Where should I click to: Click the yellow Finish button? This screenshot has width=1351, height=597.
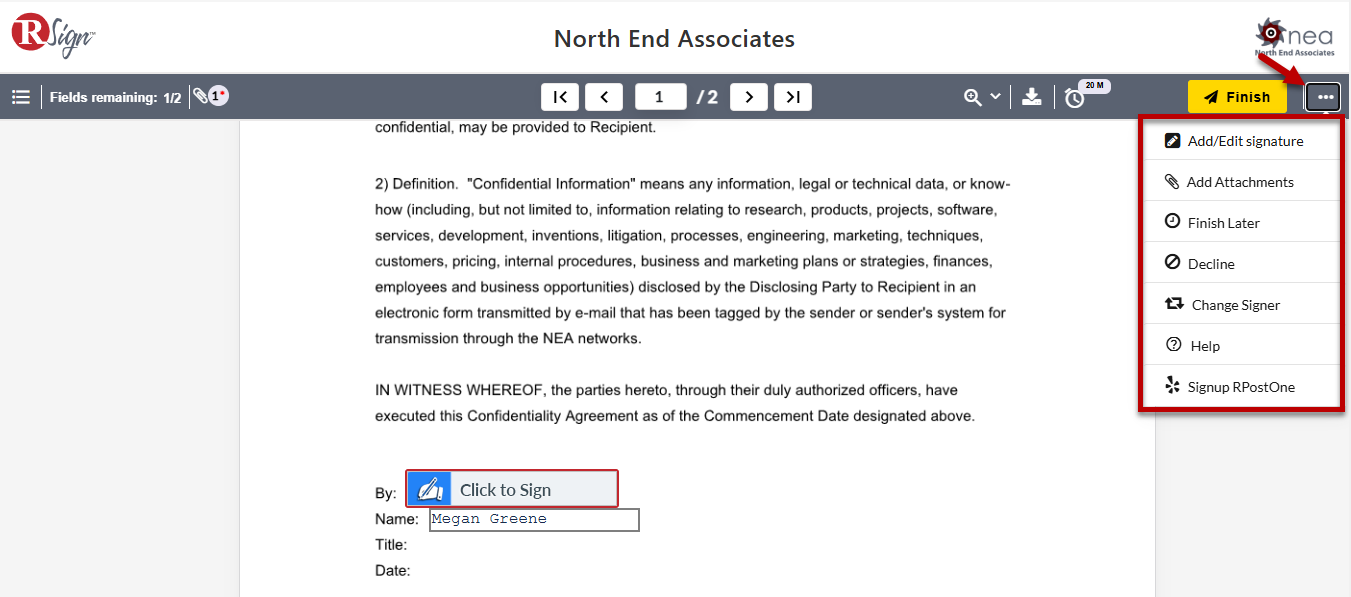(1237, 97)
